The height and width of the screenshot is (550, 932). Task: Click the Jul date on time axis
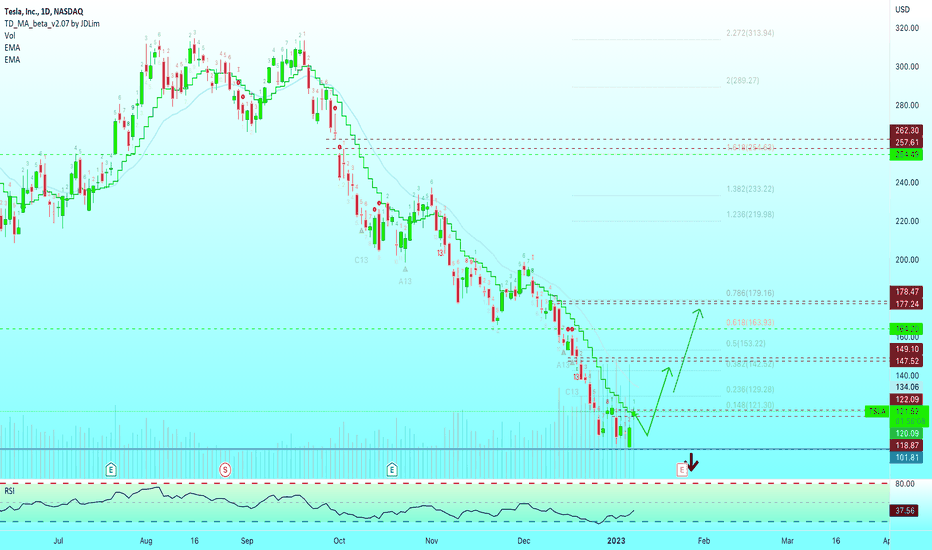(x=58, y=541)
